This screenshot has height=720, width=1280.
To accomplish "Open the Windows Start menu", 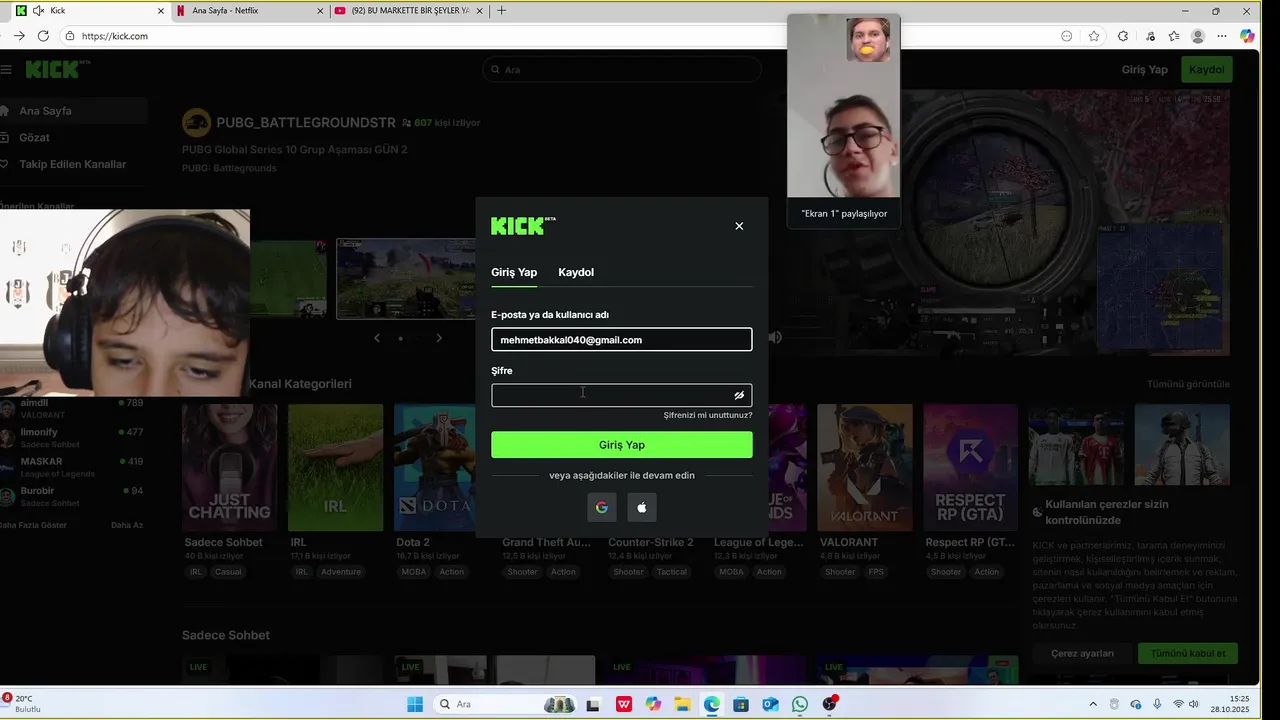I will tap(415, 704).
